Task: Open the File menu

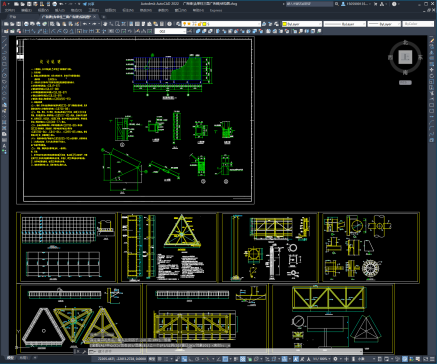Action: click(9, 10)
